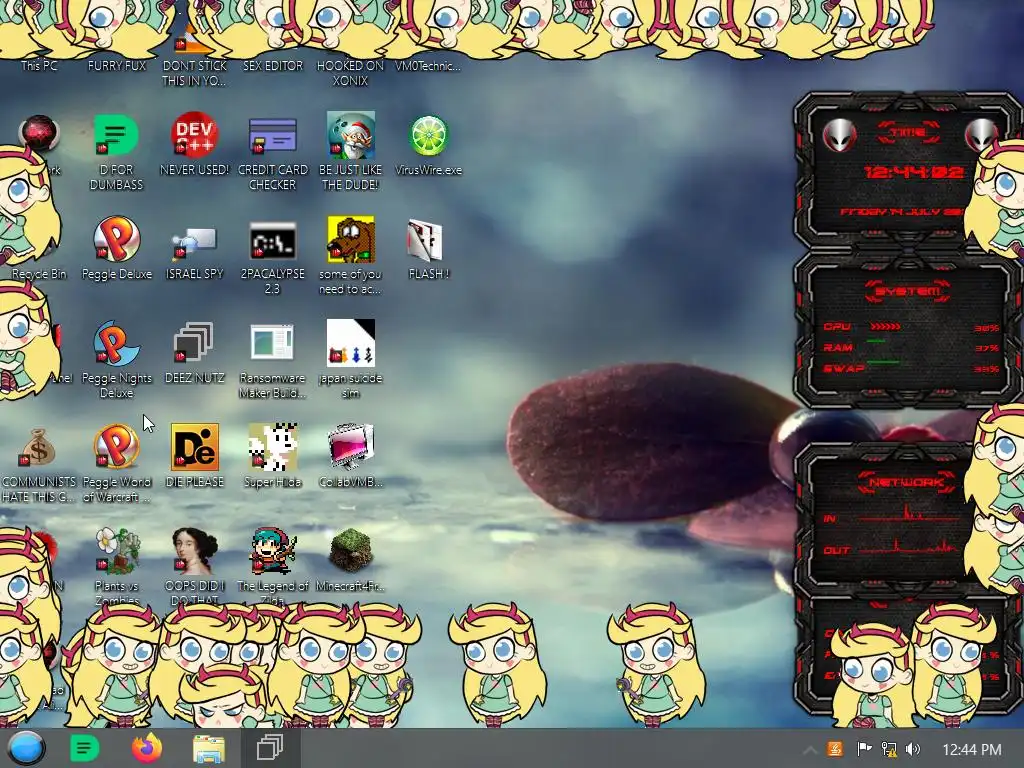Select the 'HOOKED ON XONIX' label
Image resolution: width=1024 pixels, height=768 pixels.
coord(350,73)
